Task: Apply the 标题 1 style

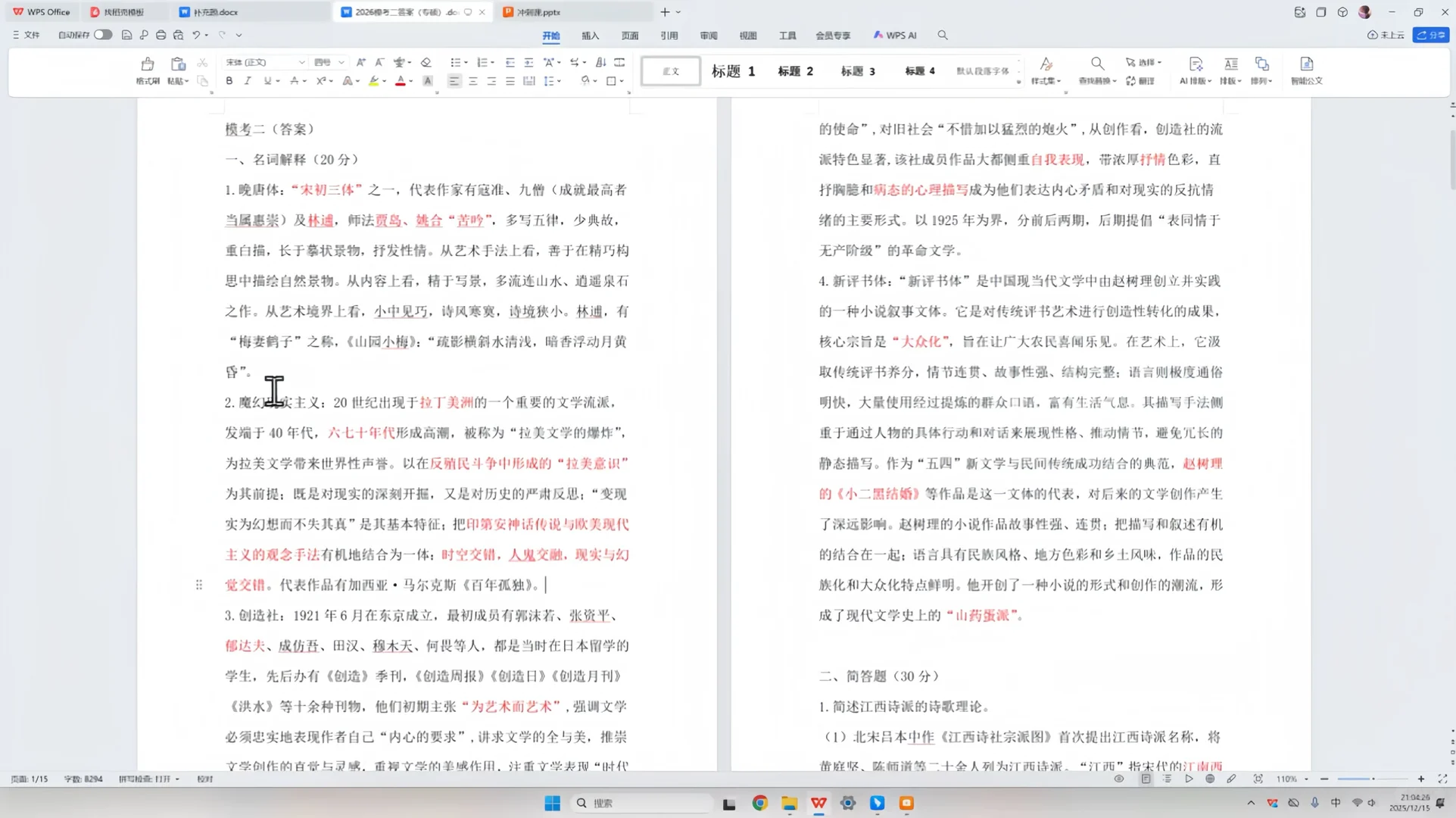Action: click(731, 70)
